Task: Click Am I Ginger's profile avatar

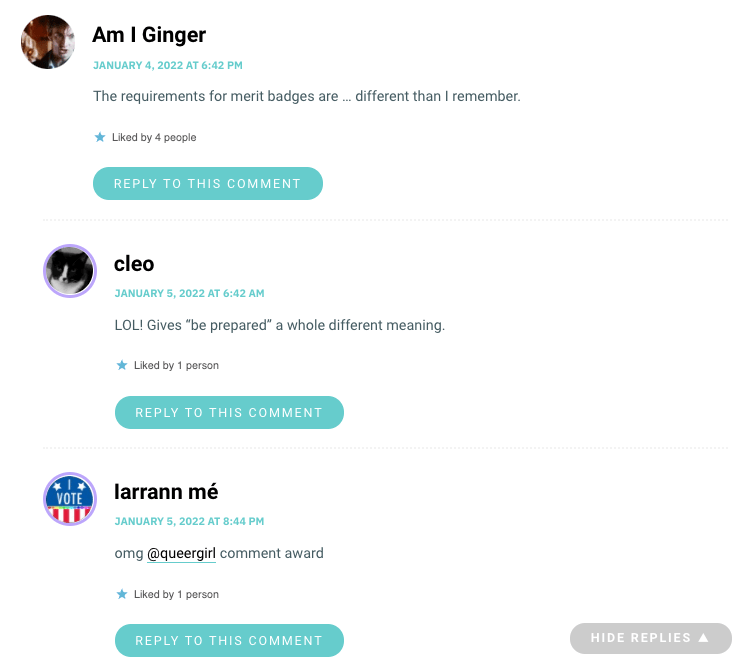Action: [x=48, y=42]
